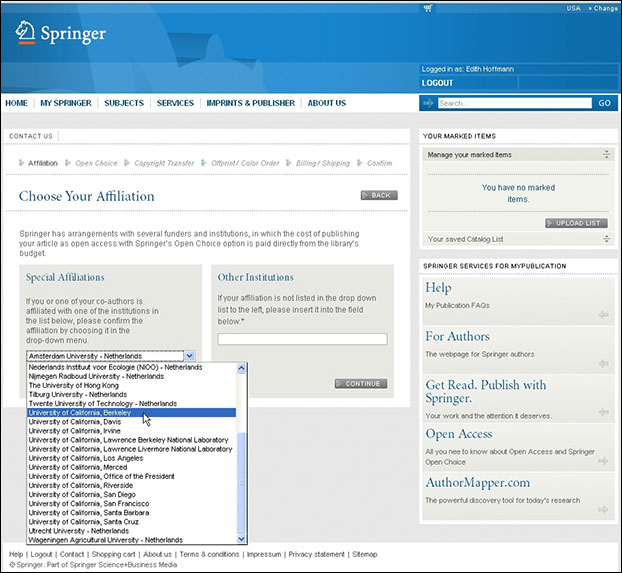The image size is (622, 573).
Task: Click the UPLOAD LIST button
Action: click(x=576, y=223)
